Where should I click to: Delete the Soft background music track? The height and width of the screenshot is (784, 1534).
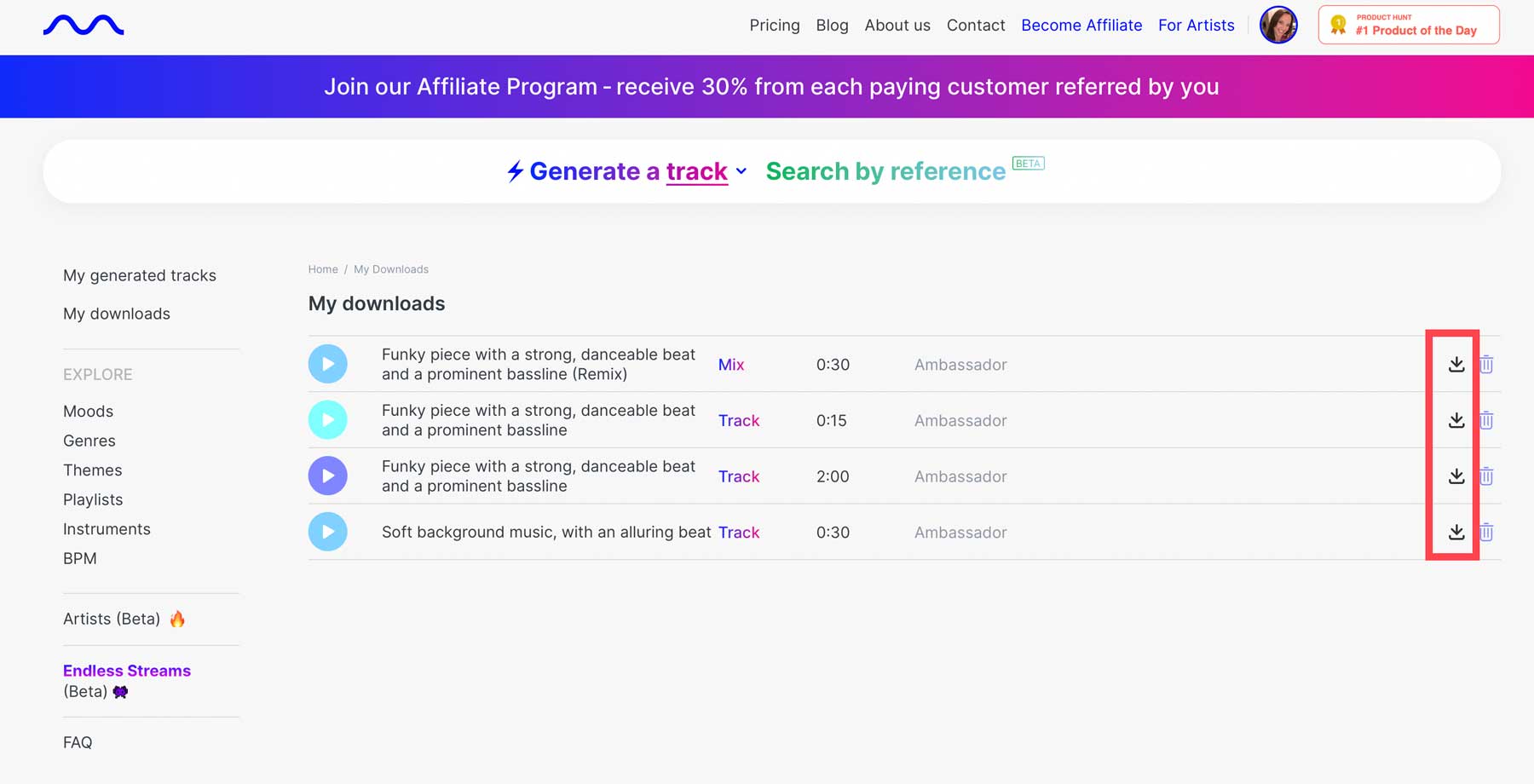(1486, 532)
